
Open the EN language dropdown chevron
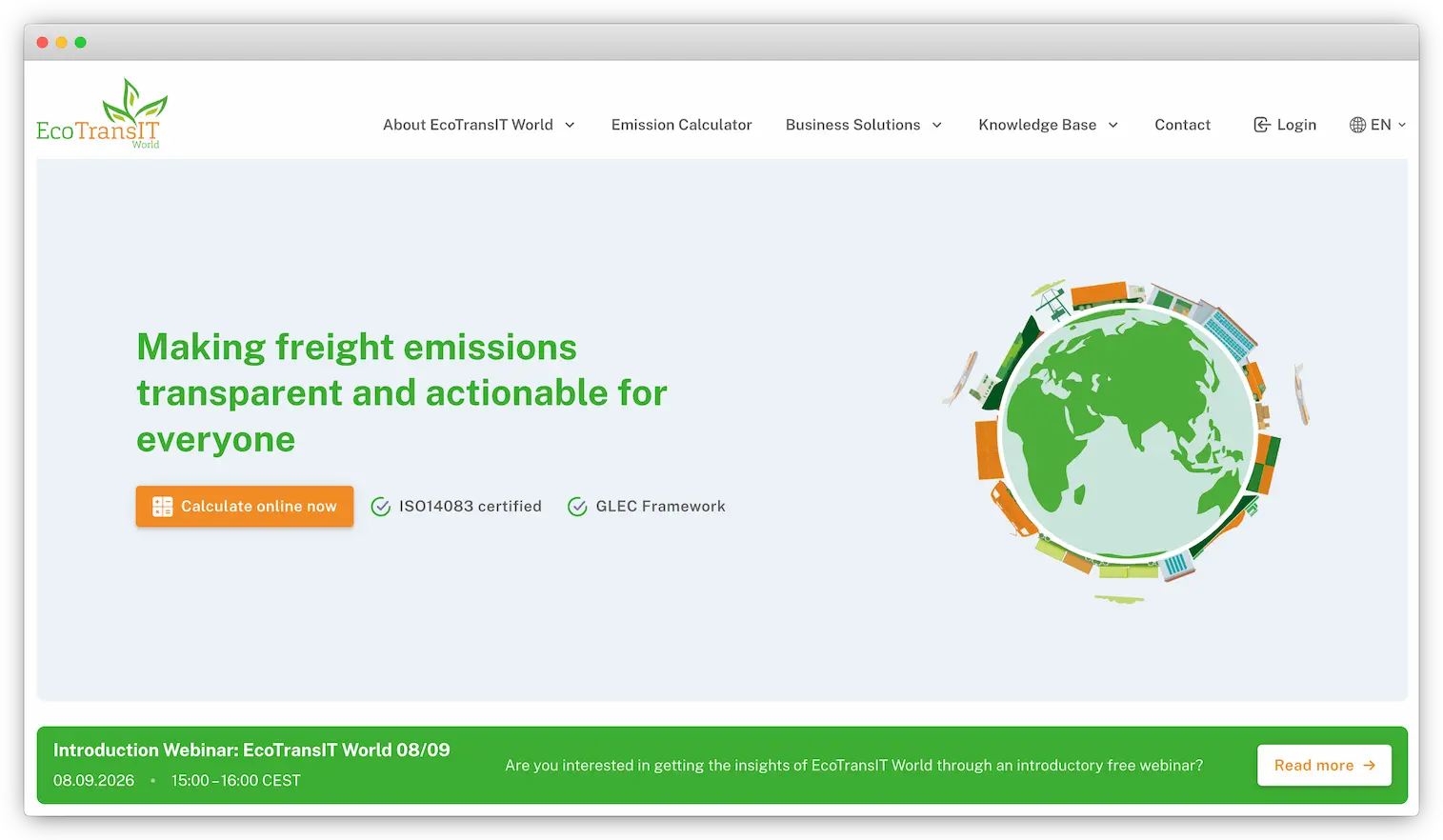(1402, 125)
